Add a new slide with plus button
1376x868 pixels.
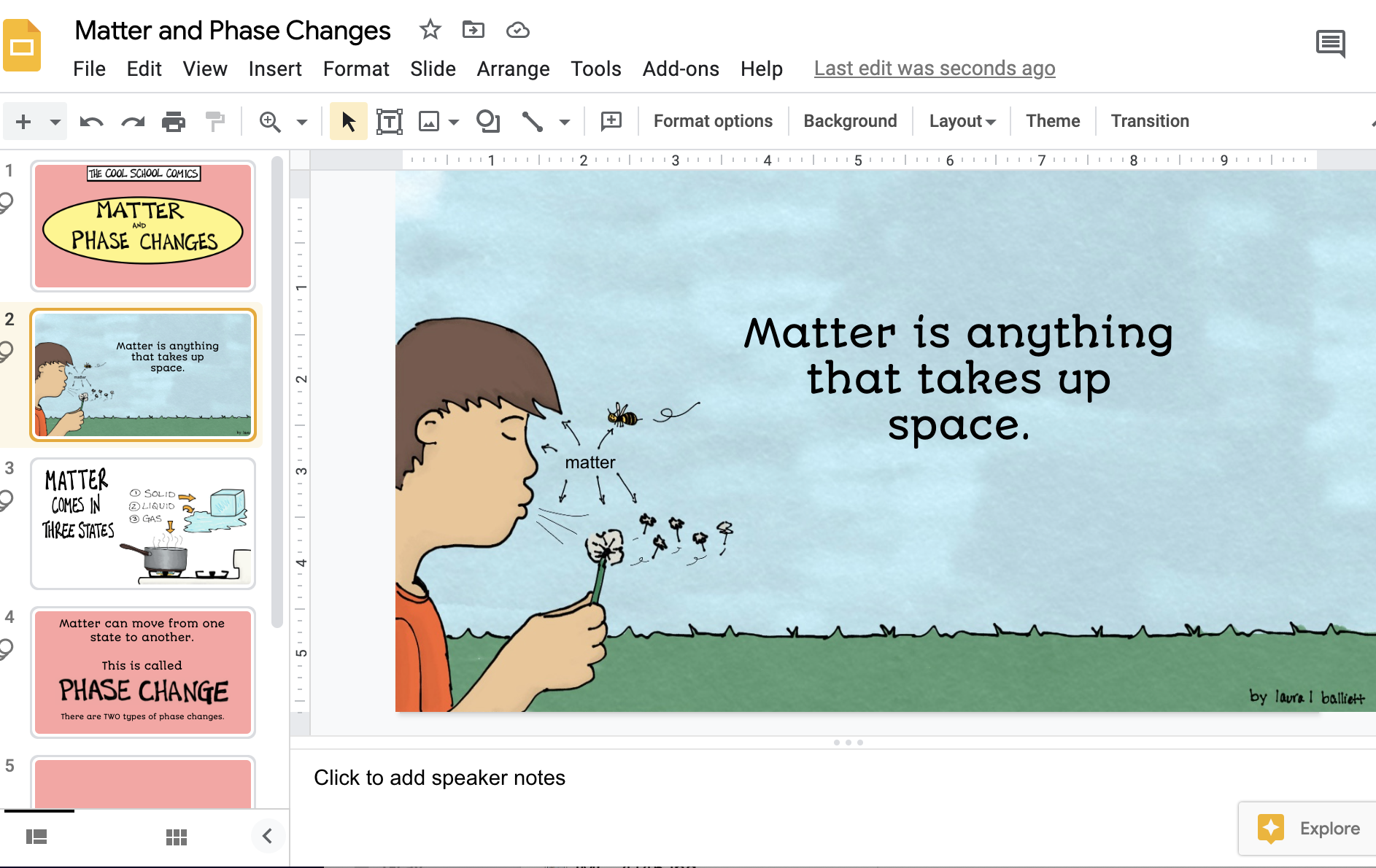[x=23, y=121]
